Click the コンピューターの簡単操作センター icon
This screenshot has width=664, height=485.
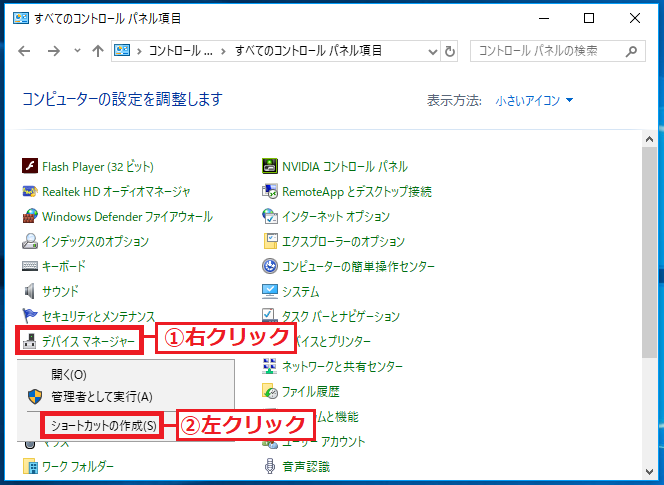tap(270, 266)
